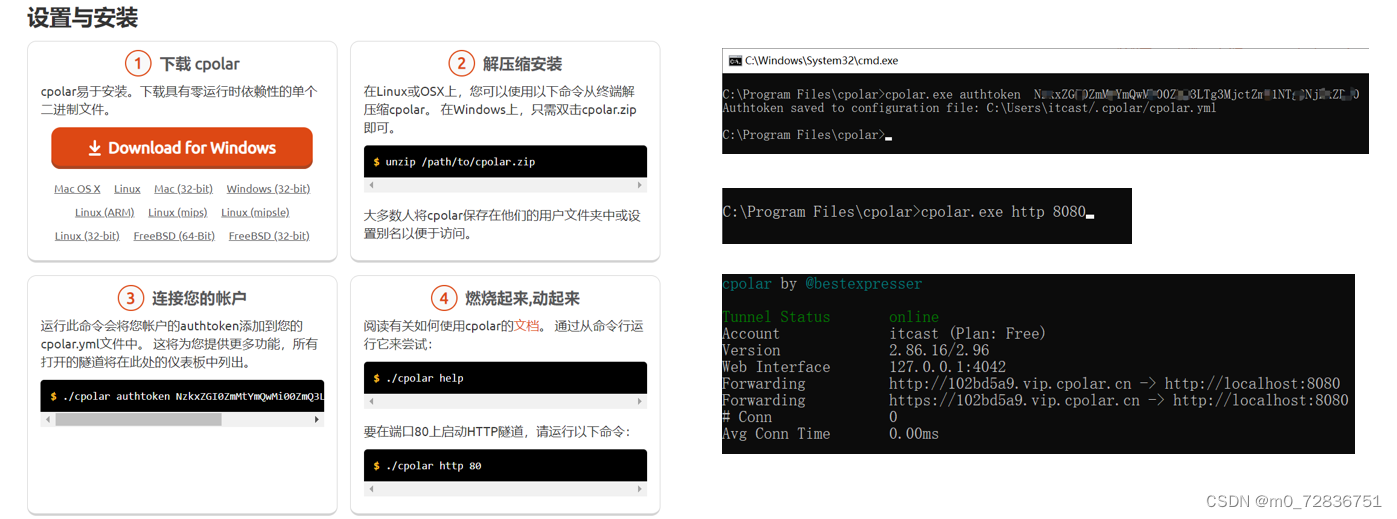Open the 文档 documentation link
1397x519 pixels.
(x=527, y=326)
